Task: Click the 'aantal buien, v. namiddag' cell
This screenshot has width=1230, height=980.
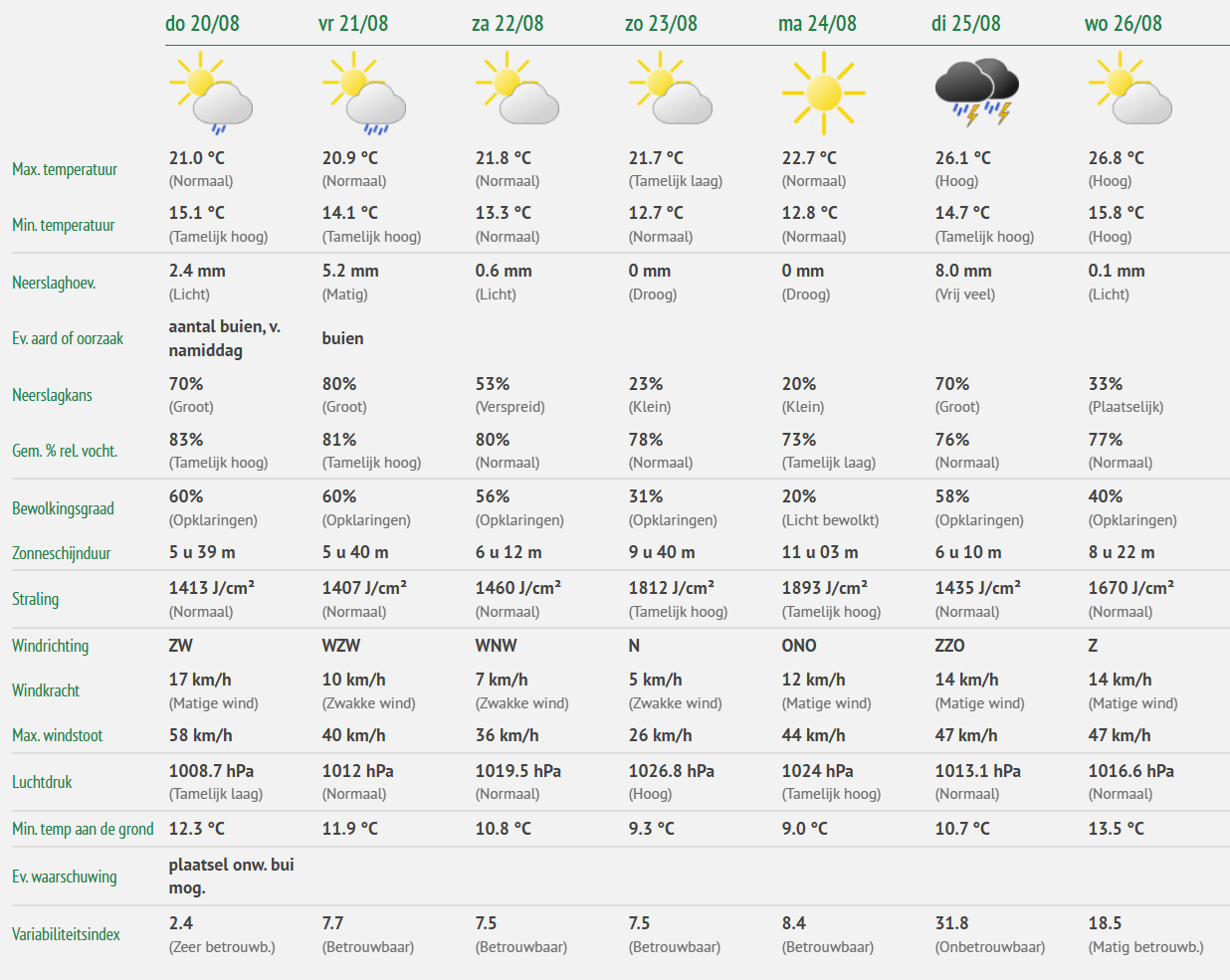Action: (224, 338)
